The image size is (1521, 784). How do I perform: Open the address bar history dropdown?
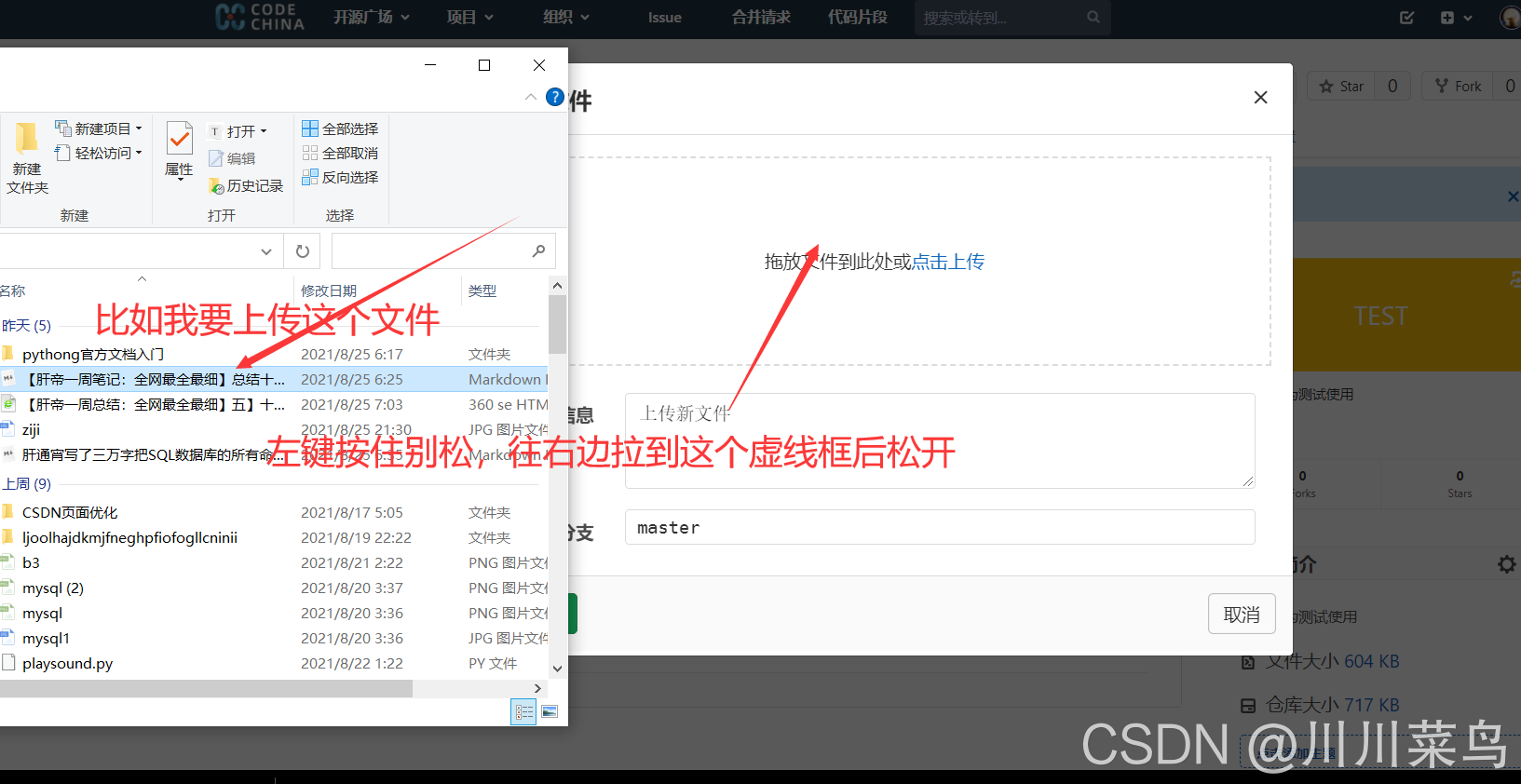pyautogui.click(x=266, y=251)
